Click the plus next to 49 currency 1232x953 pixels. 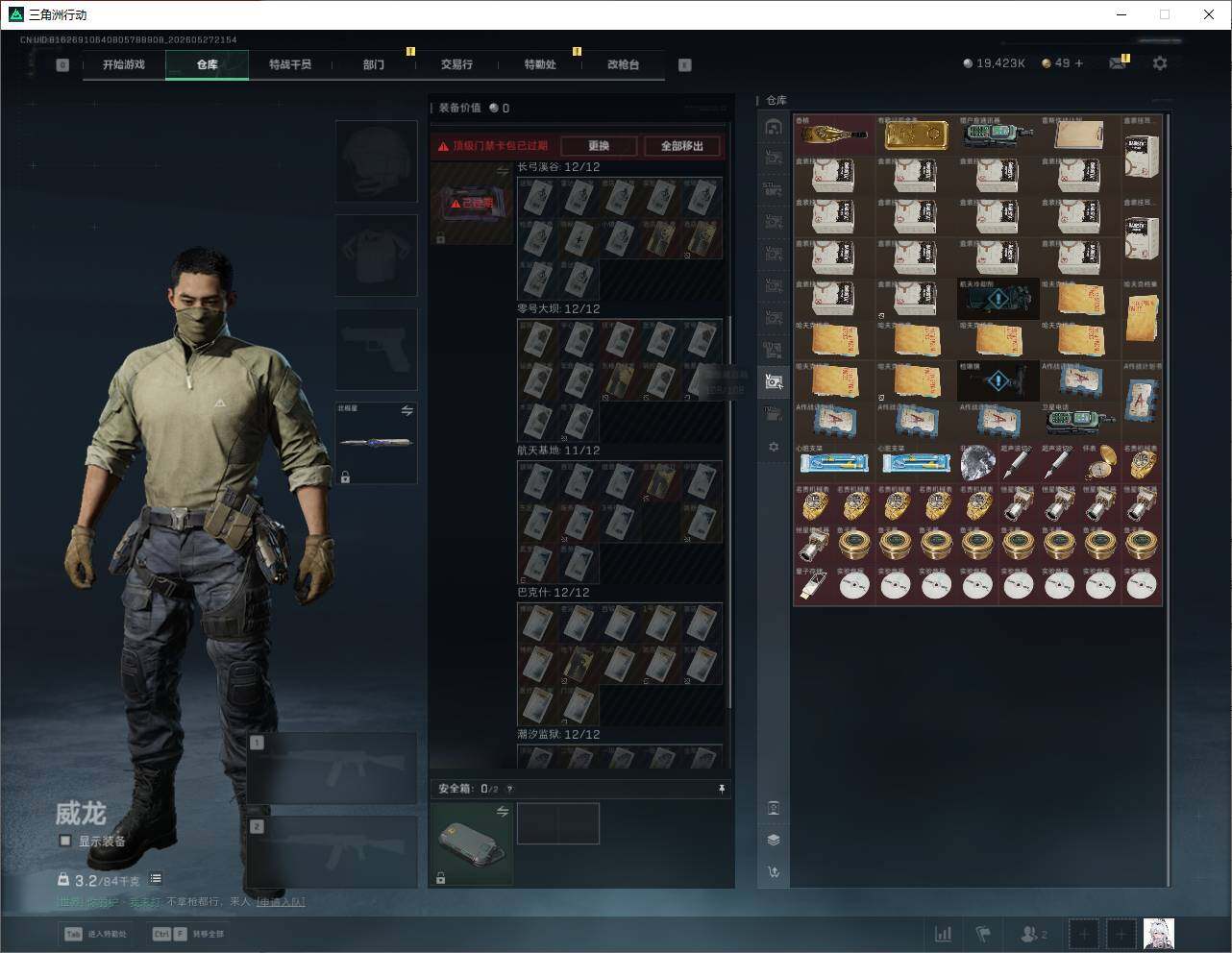click(x=1079, y=63)
